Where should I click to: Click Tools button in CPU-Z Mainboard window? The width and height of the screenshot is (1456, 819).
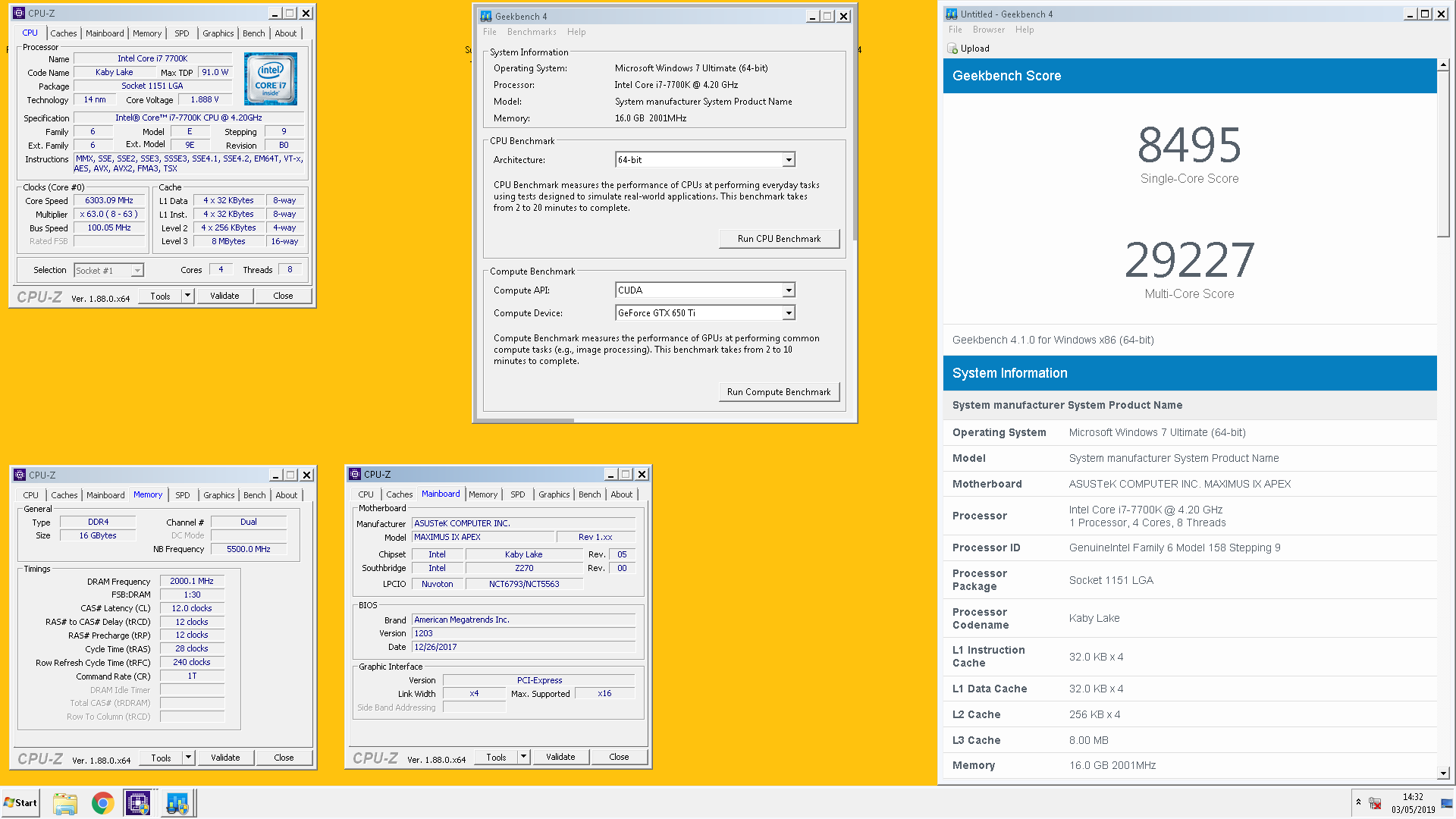tap(496, 757)
